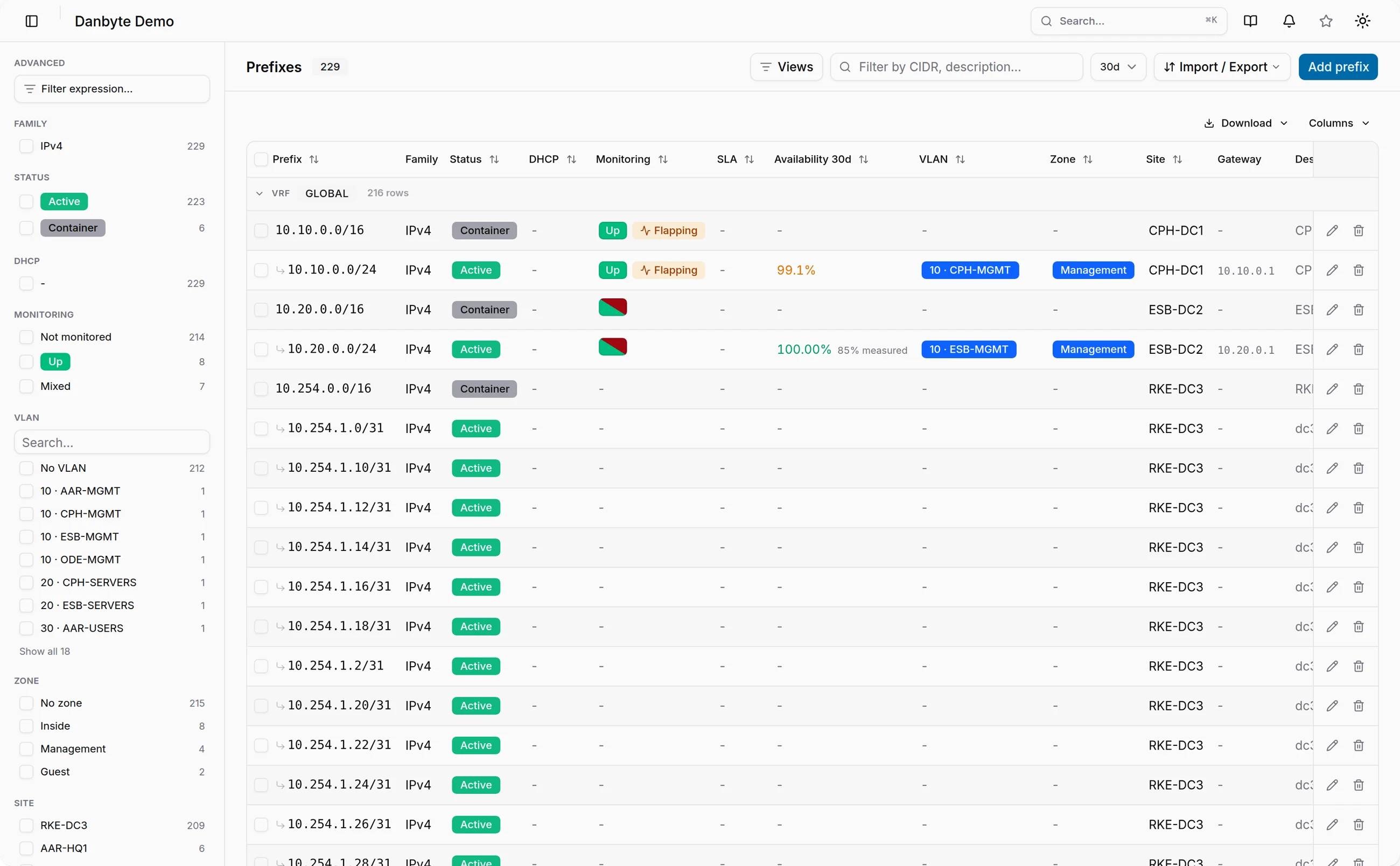Sort by the Monitoring column arrows
The width and height of the screenshot is (1400, 866).
tap(663, 159)
